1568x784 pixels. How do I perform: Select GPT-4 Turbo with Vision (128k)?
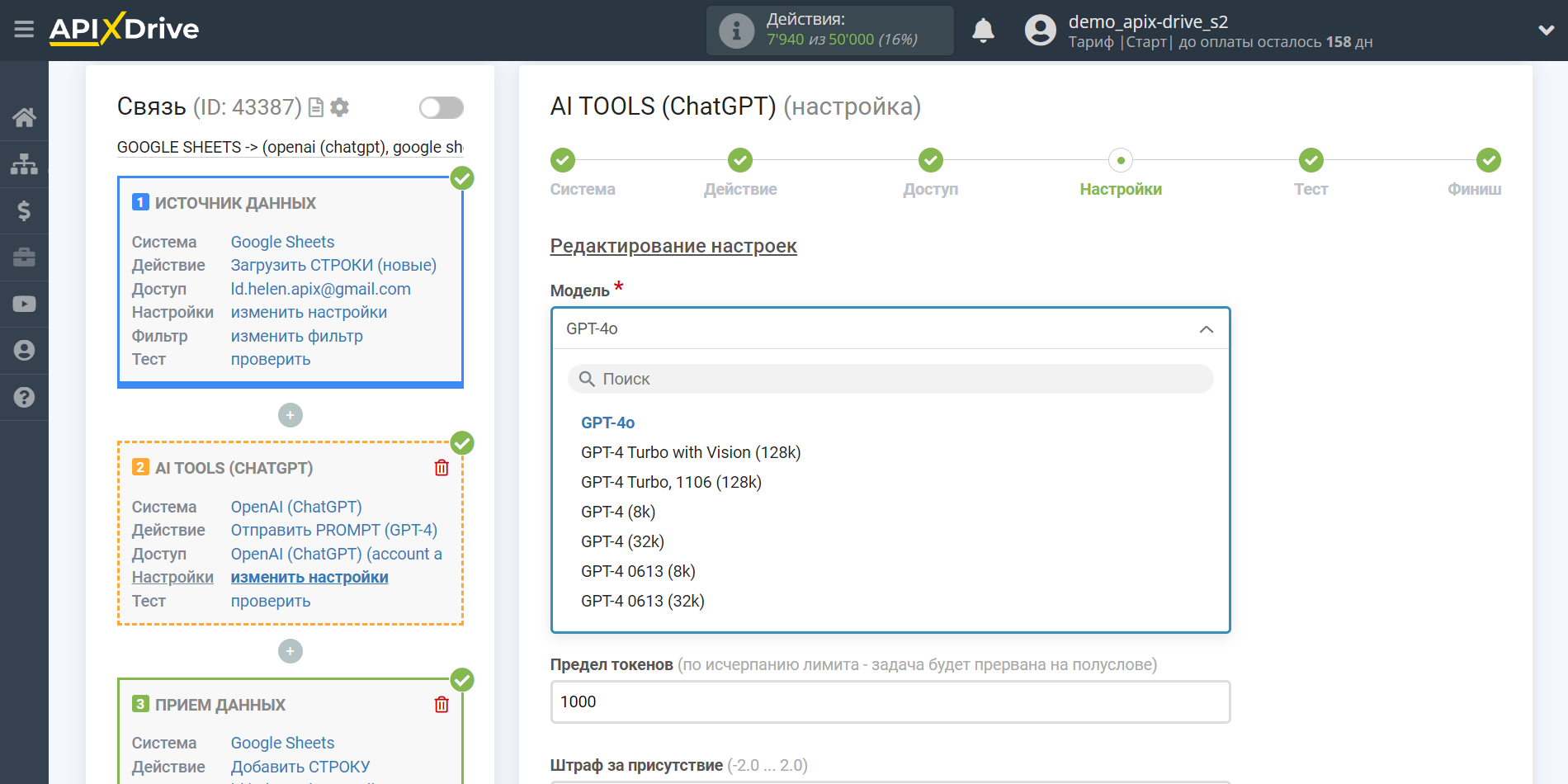click(691, 452)
